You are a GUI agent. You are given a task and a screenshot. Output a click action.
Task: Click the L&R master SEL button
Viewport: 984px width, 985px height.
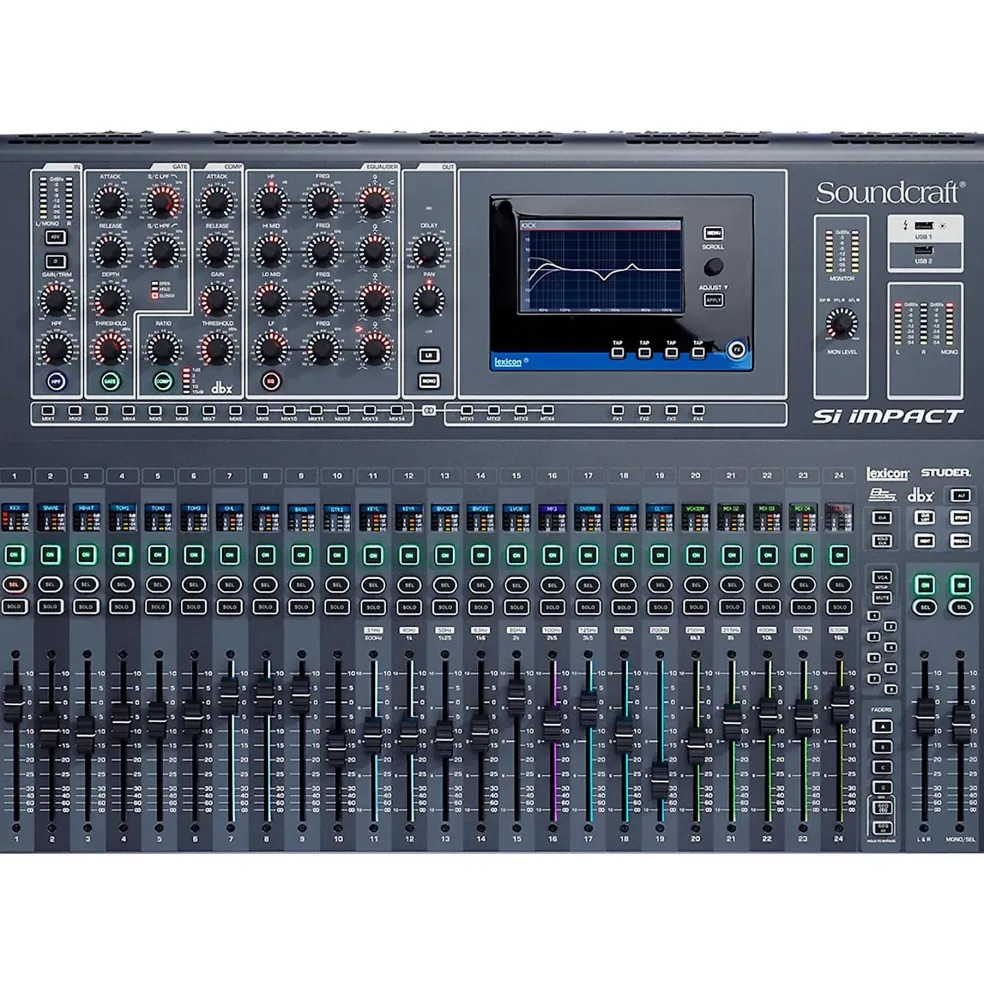924,607
